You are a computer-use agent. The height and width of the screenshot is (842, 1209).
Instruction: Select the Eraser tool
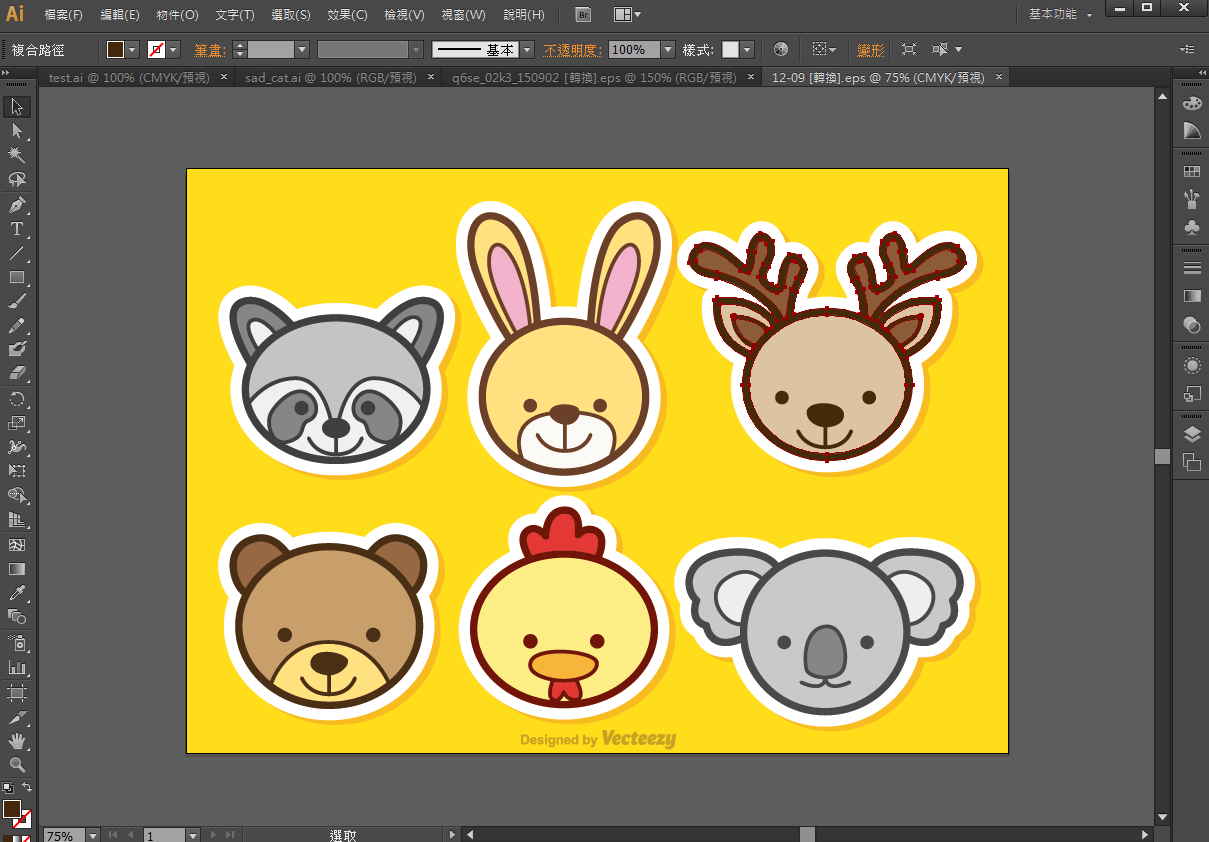[17, 373]
